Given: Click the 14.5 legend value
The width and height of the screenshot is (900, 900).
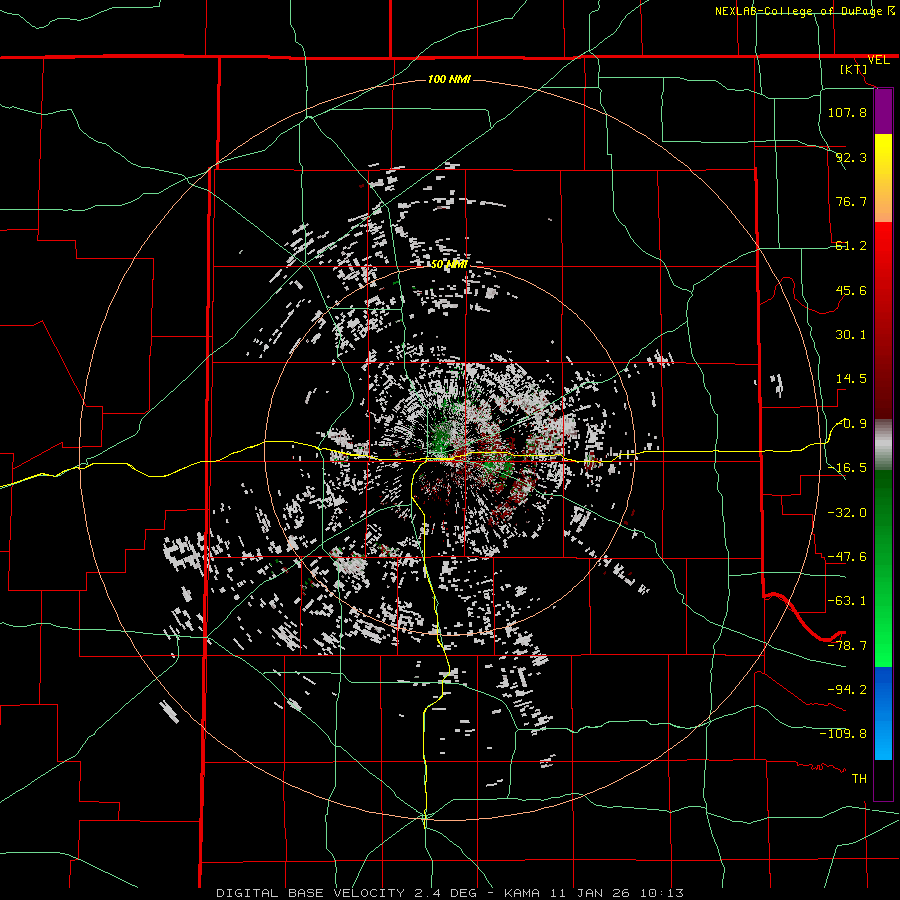Looking at the screenshot, I should click(x=851, y=379).
